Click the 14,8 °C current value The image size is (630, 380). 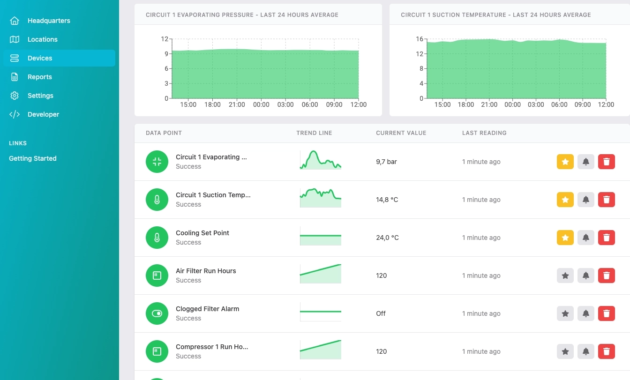(387, 200)
